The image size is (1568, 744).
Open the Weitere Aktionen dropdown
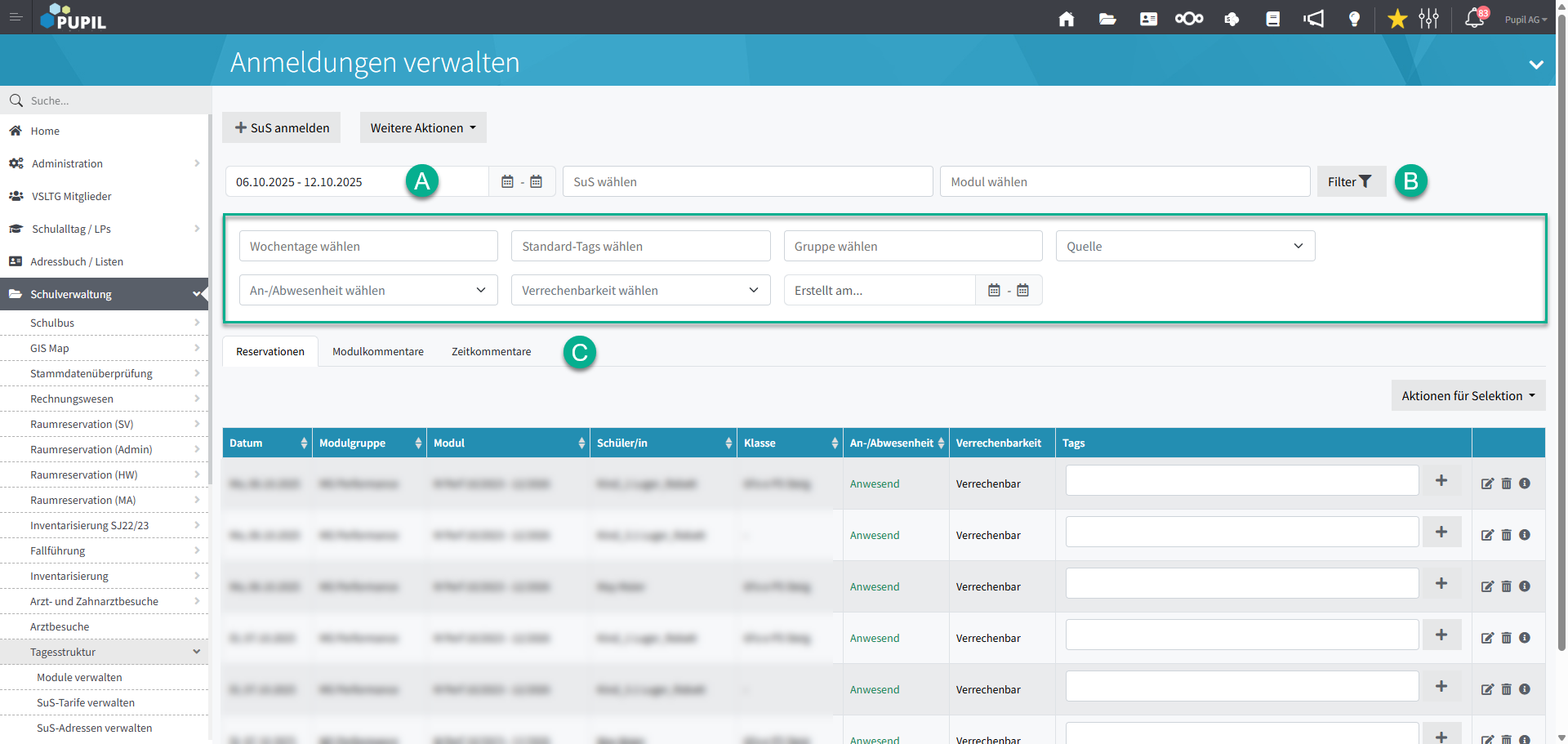423,128
